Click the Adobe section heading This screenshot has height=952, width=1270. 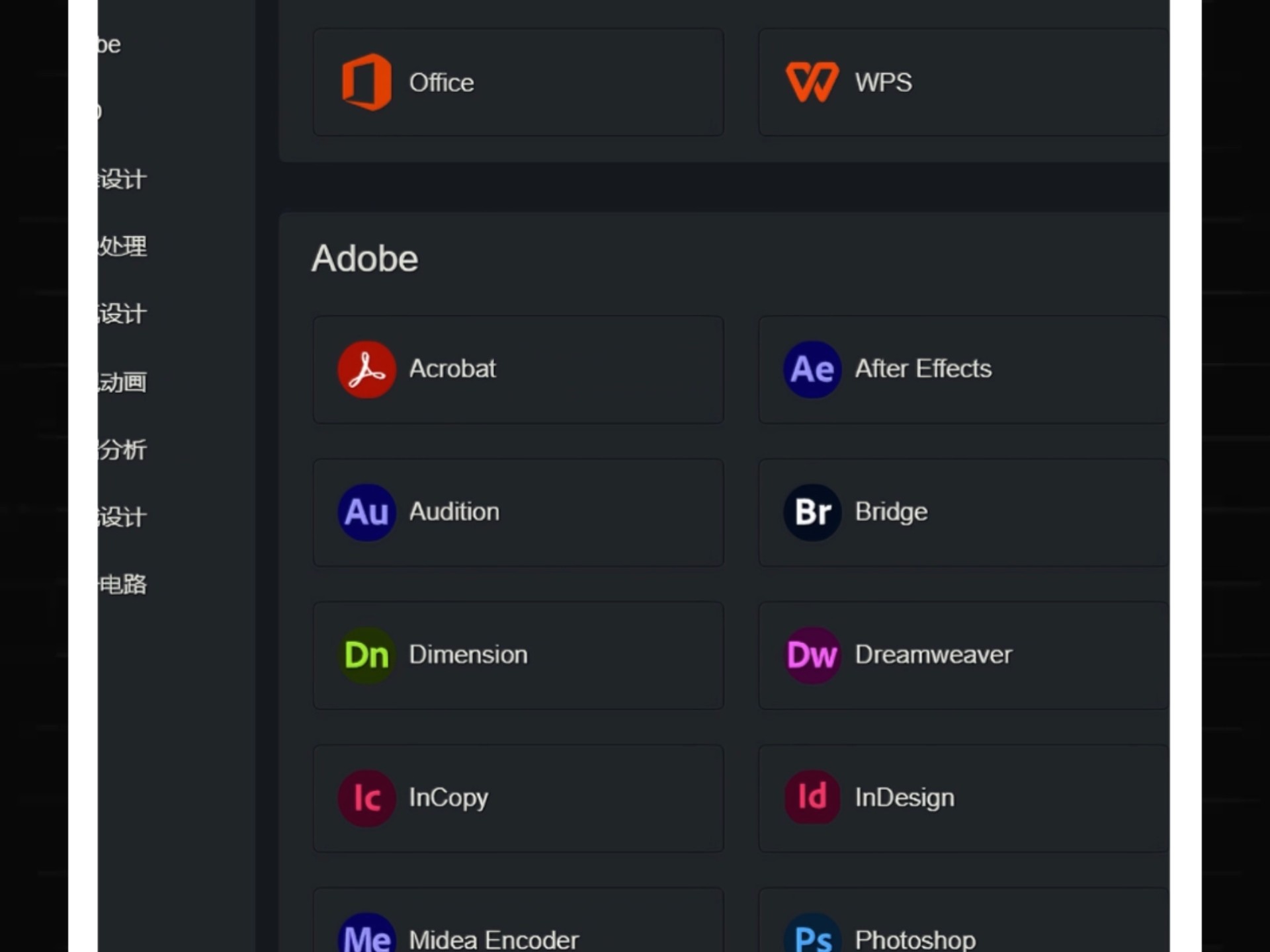click(x=364, y=258)
